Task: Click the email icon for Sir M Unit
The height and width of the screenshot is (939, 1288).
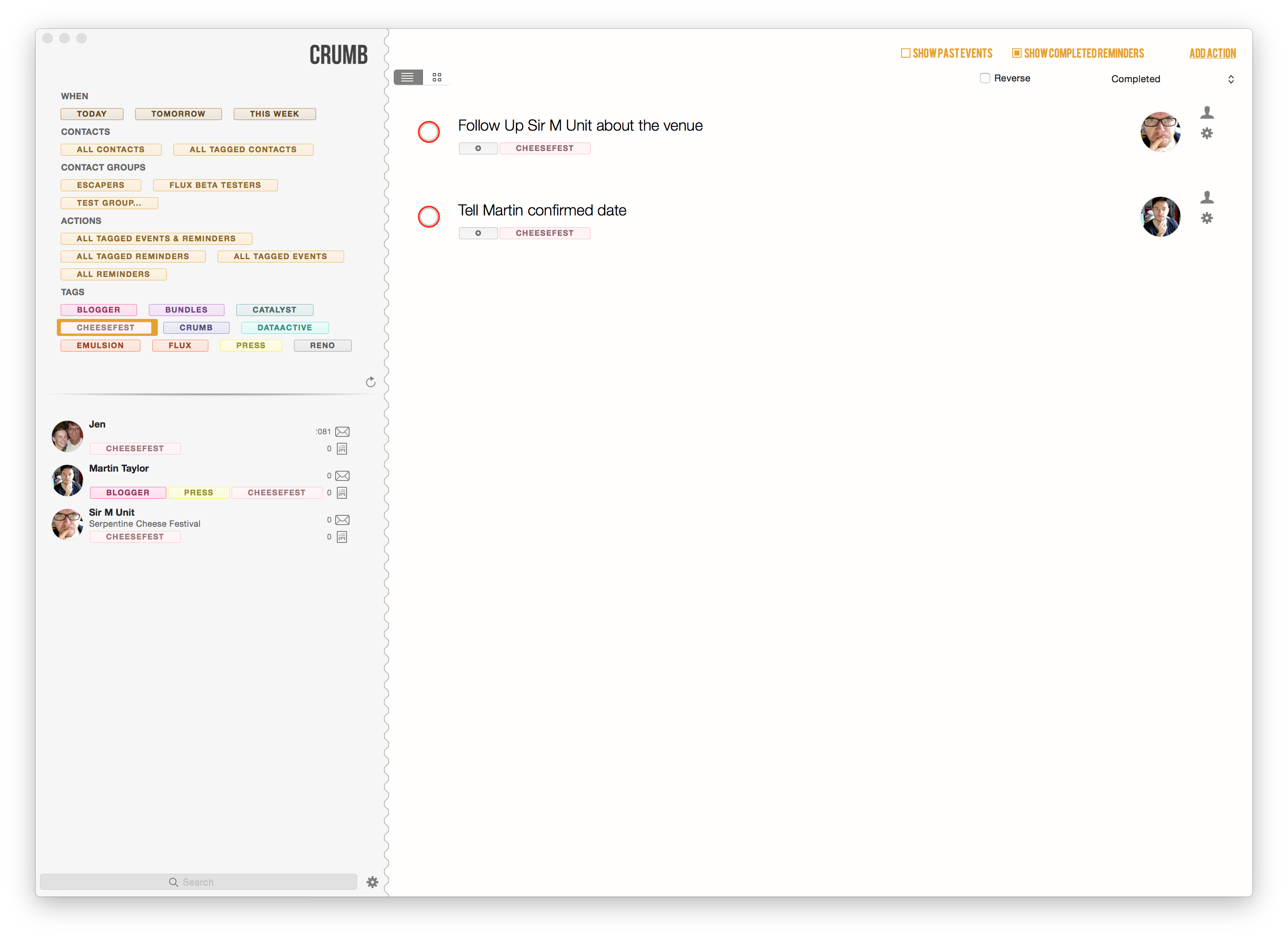Action: [x=342, y=520]
